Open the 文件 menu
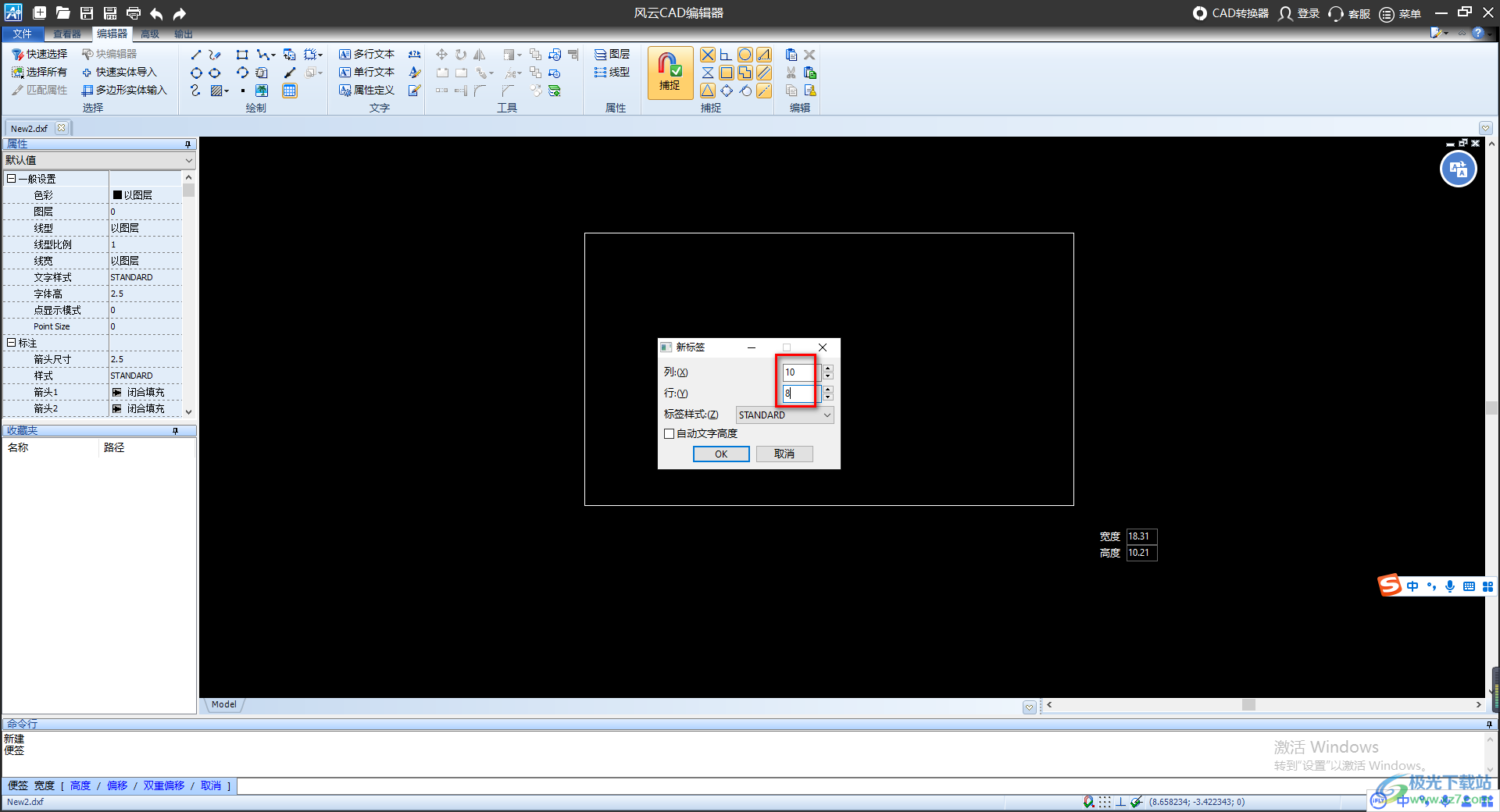1500x812 pixels. point(22,34)
